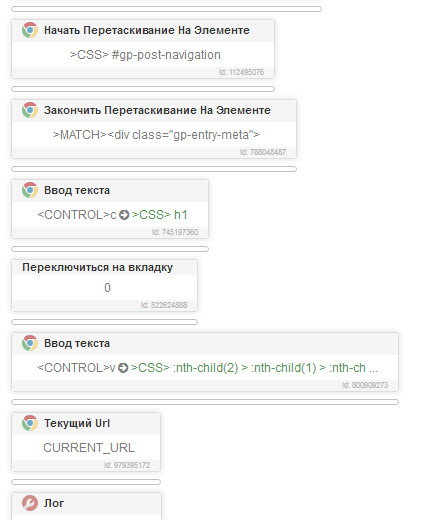Click arrow icon in CONTROL v action
Viewport: 433px width, 520px height.
tap(123, 368)
